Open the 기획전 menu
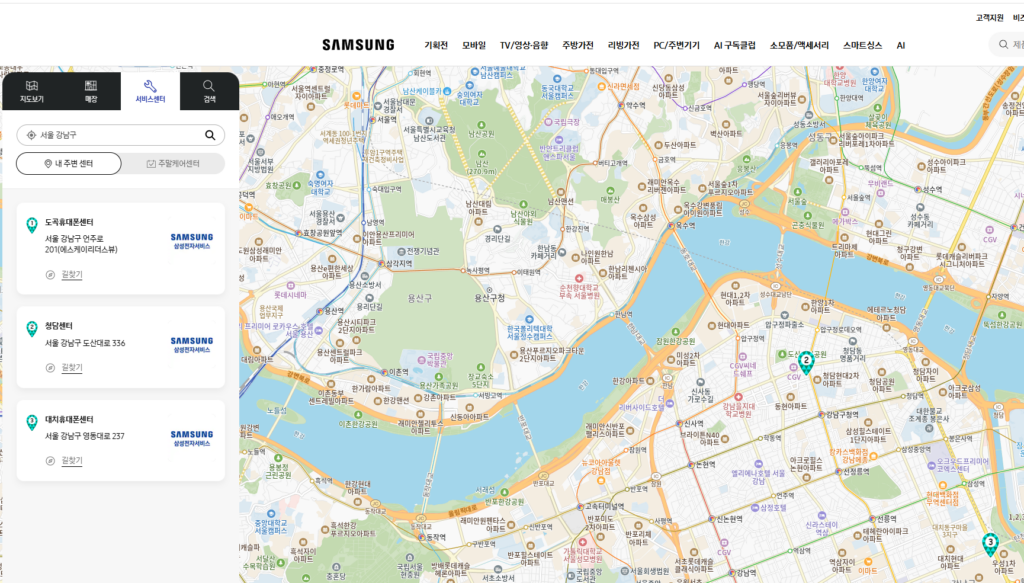This screenshot has width=1024, height=583. 436,46
